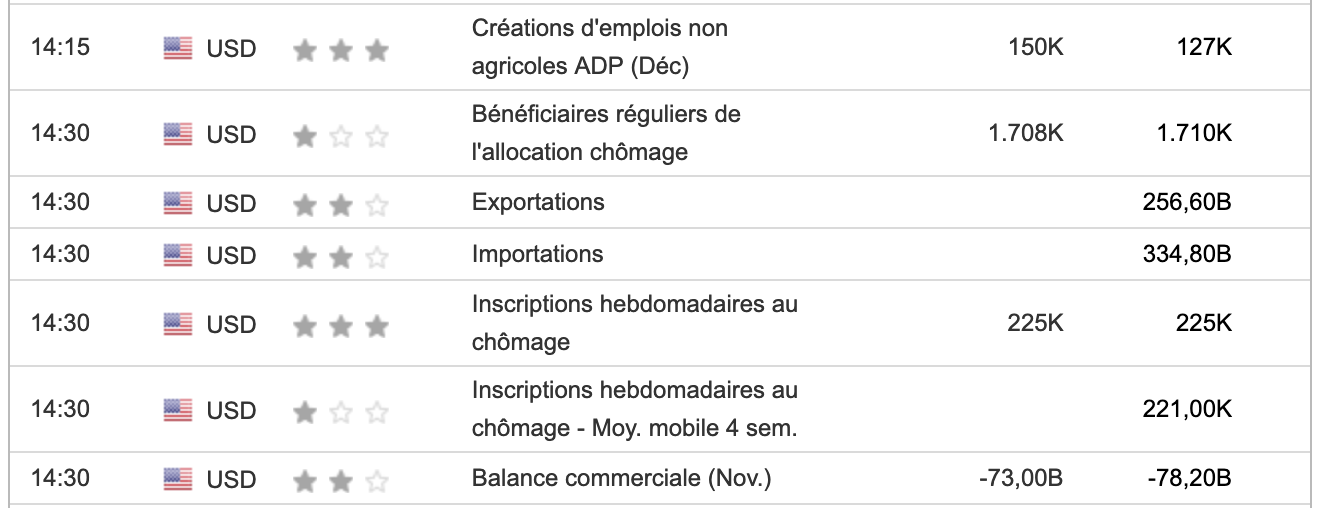Click the -78,20B previous value

pos(1189,479)
